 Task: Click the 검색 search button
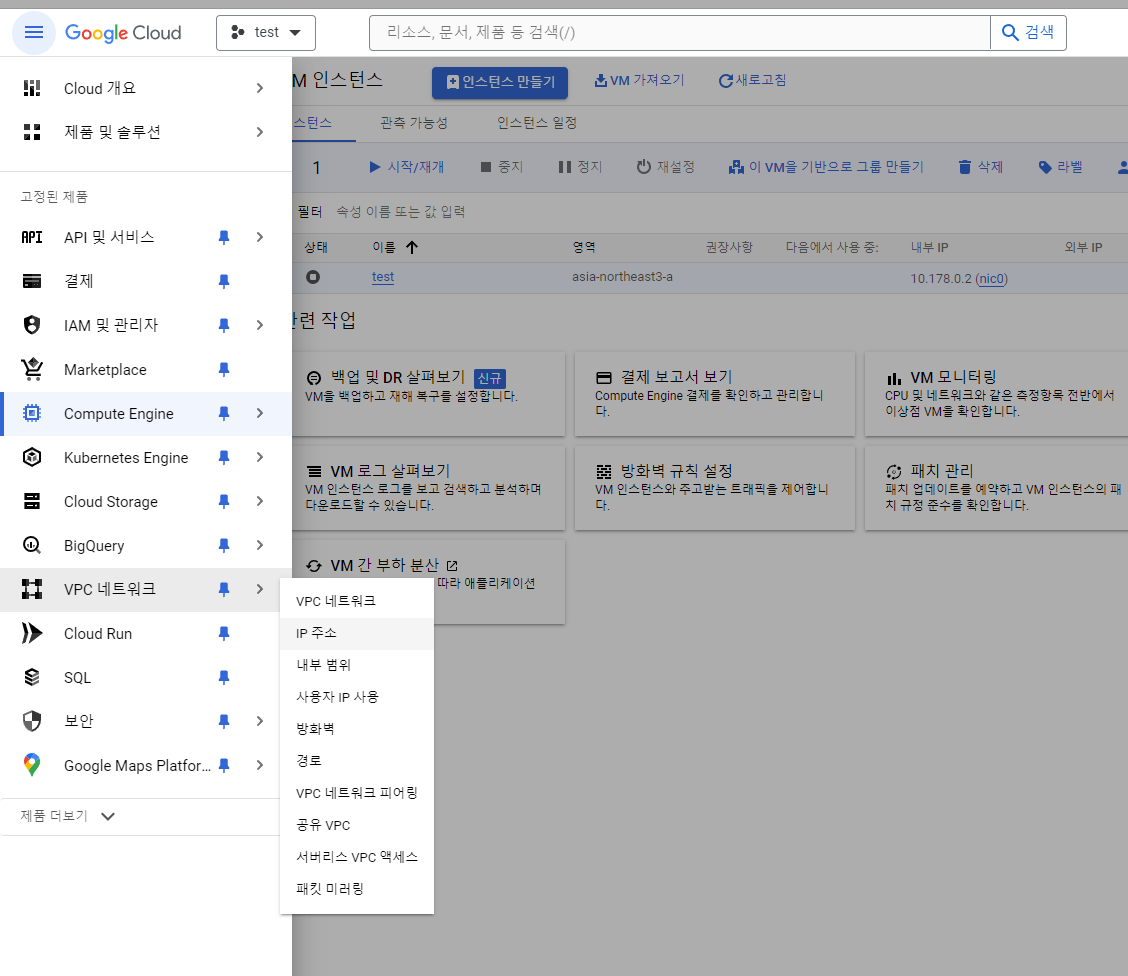pos(1028,32)
